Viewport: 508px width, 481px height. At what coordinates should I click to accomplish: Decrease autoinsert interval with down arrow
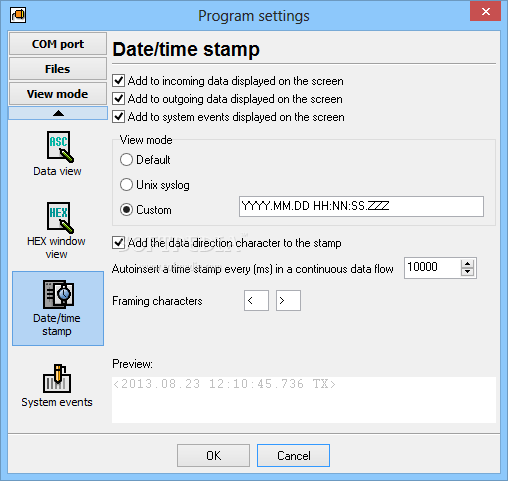pos(468,272)
